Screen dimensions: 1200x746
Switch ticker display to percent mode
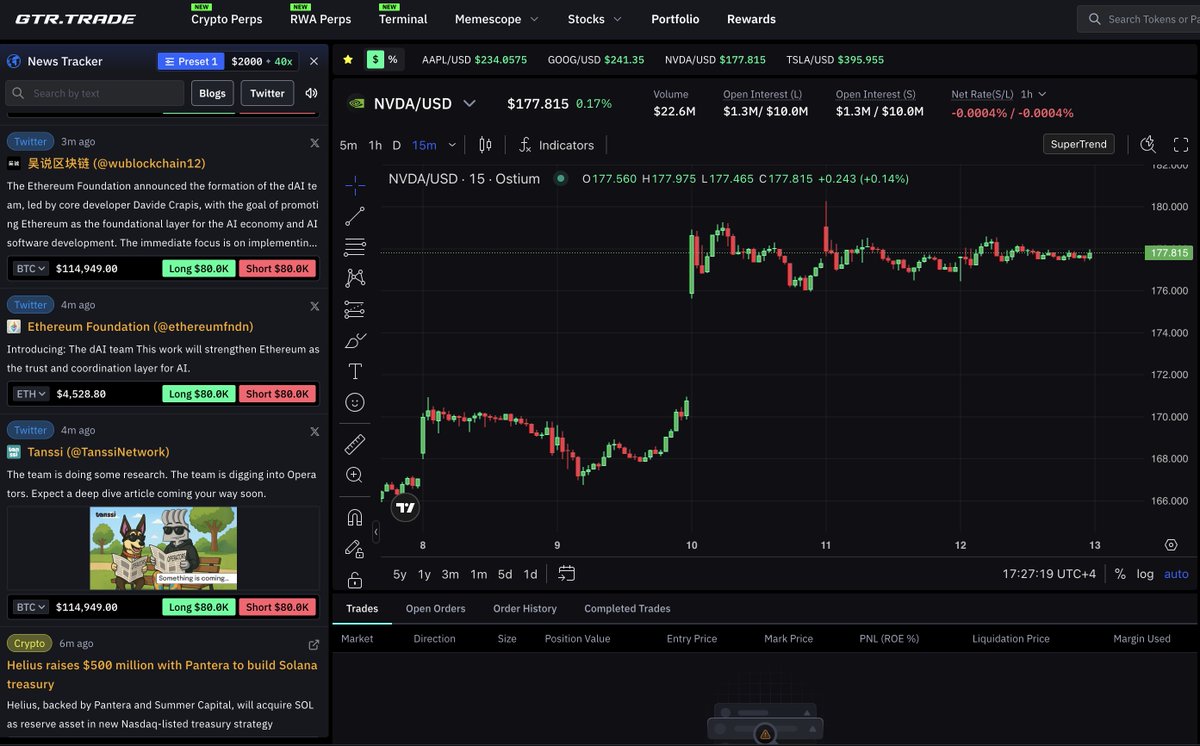[392, 59]
